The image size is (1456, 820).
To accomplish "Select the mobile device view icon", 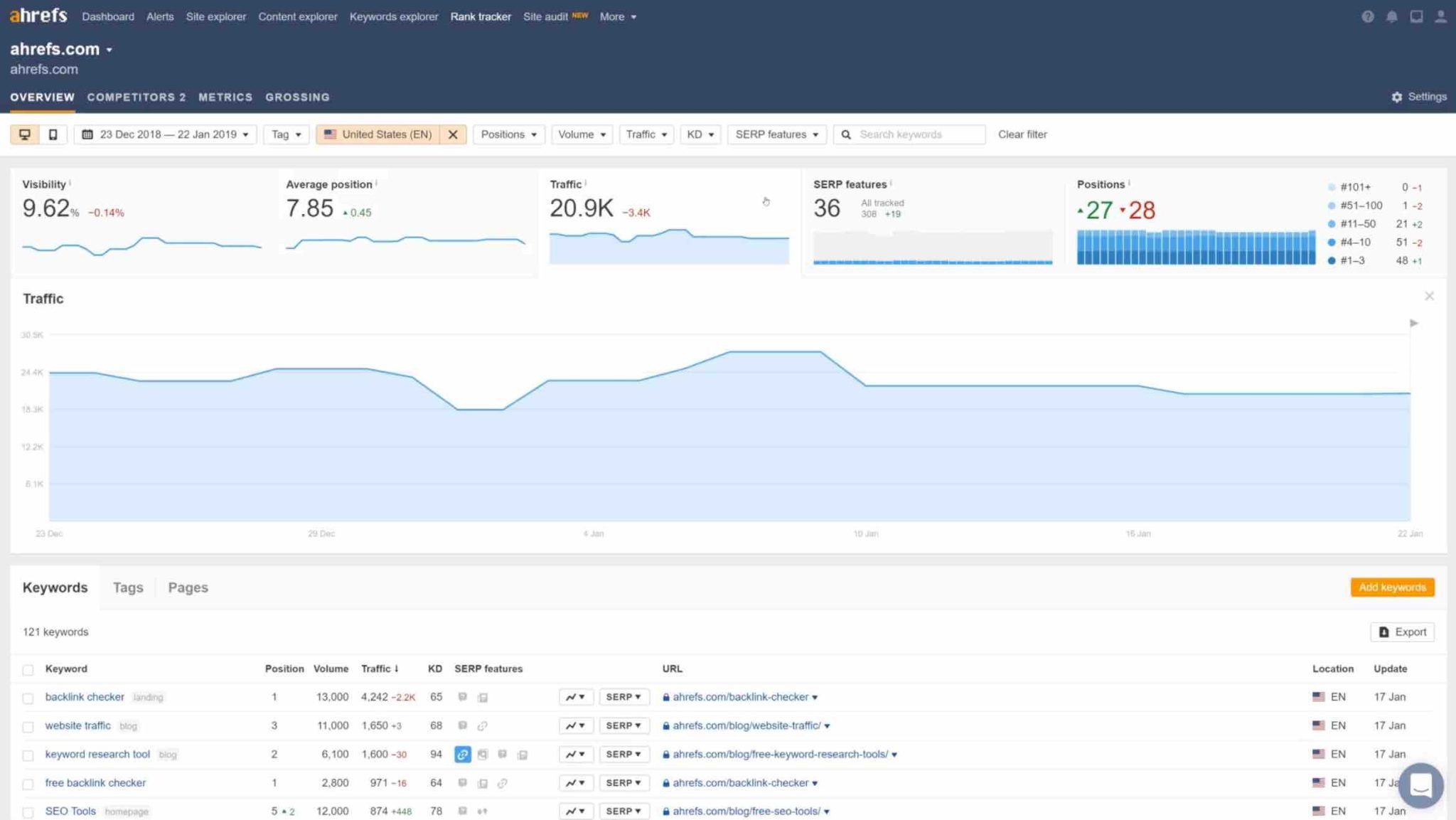I will (x=53, y=134).
